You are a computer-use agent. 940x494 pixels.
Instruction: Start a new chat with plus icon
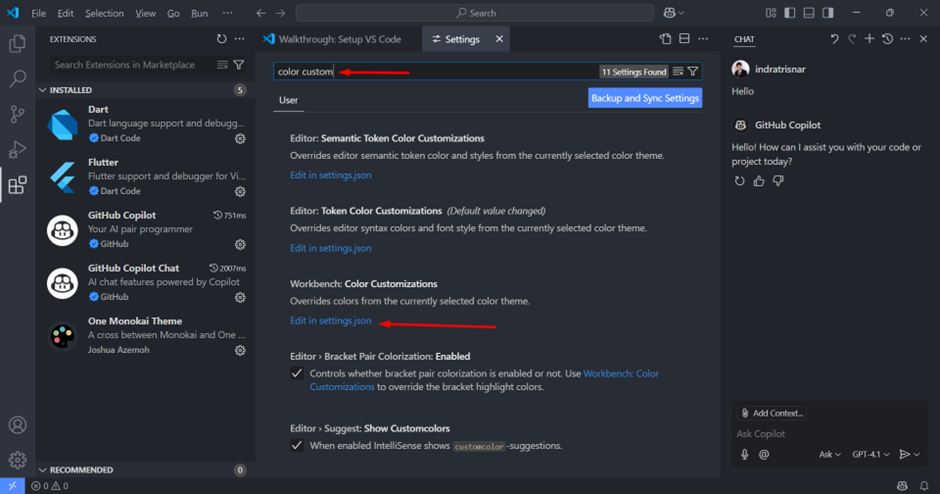(x=869, y=39)
